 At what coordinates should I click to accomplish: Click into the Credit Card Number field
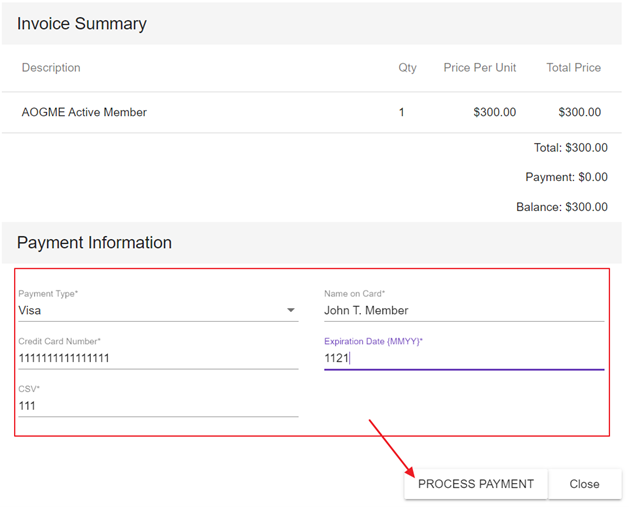158,358
